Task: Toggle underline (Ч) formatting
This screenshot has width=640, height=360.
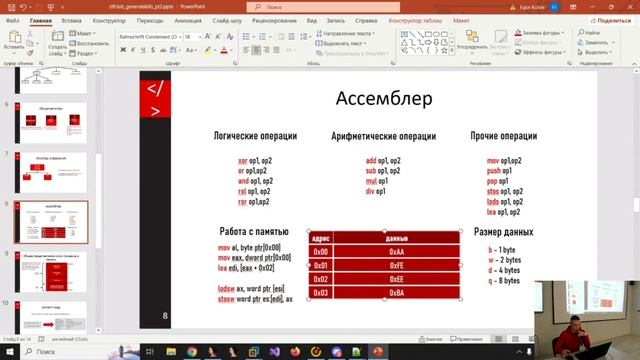Action: tap(143, 50)
